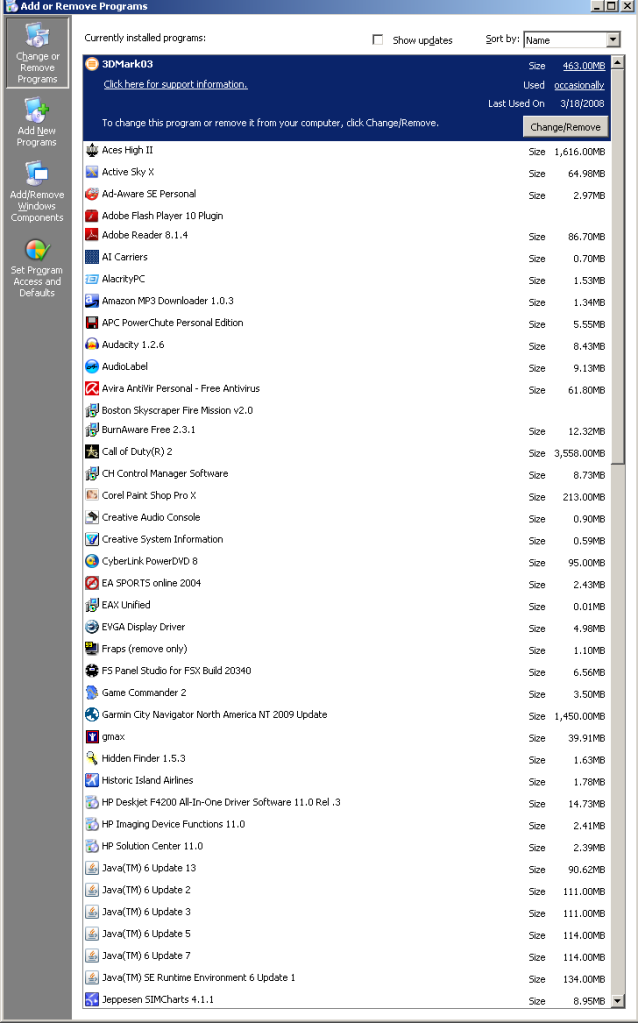Click Change/Remove for 3DMark03
Screen dimensions: 638x1023
(x=565, y=127)
